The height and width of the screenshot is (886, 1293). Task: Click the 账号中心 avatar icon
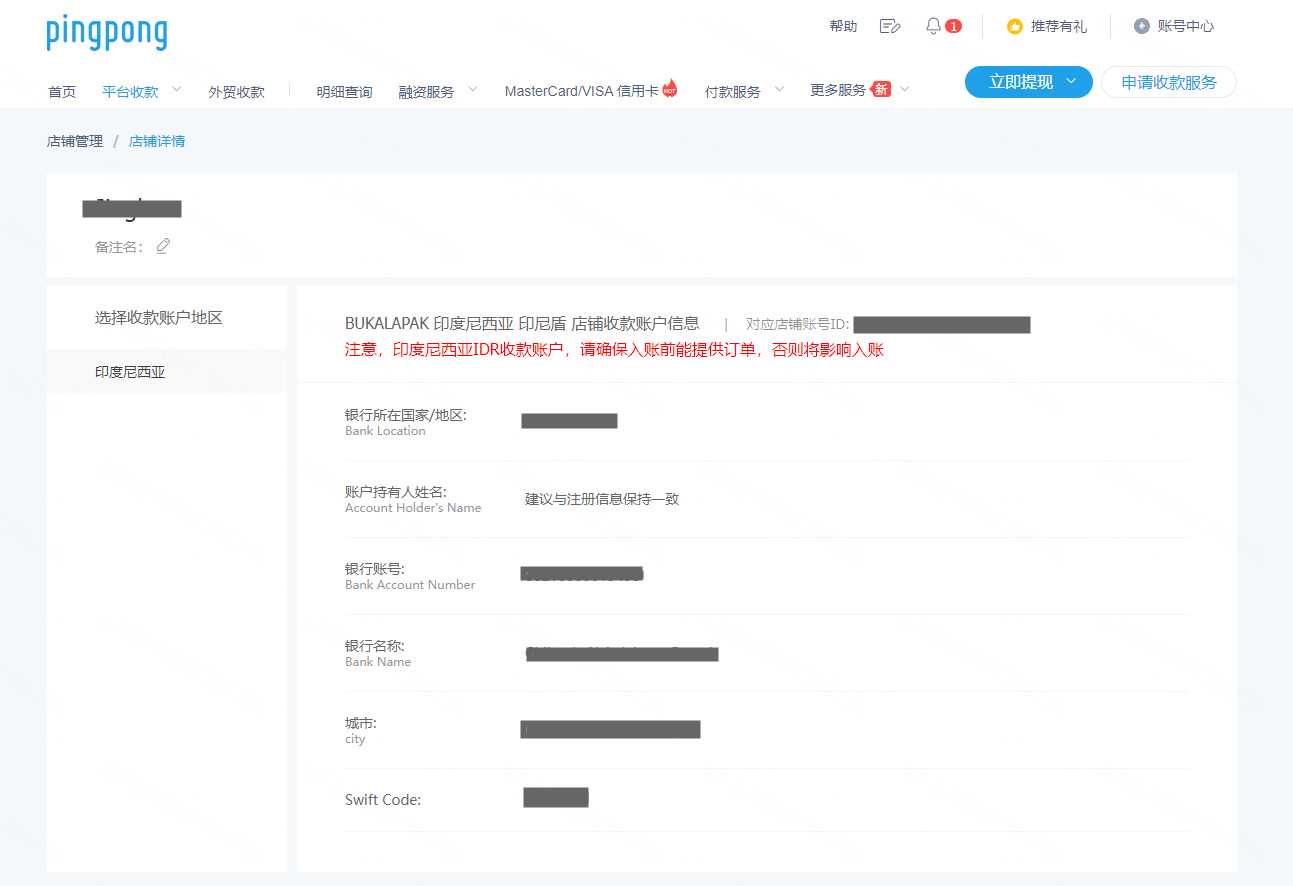(x=1142, y=26)
